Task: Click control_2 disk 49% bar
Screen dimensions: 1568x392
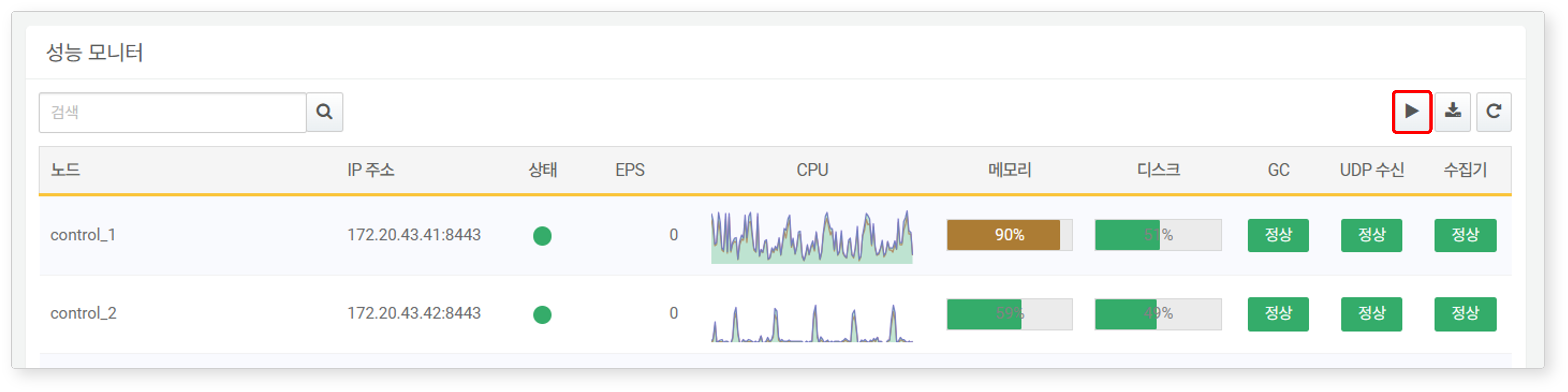Action: point(1158,314)
